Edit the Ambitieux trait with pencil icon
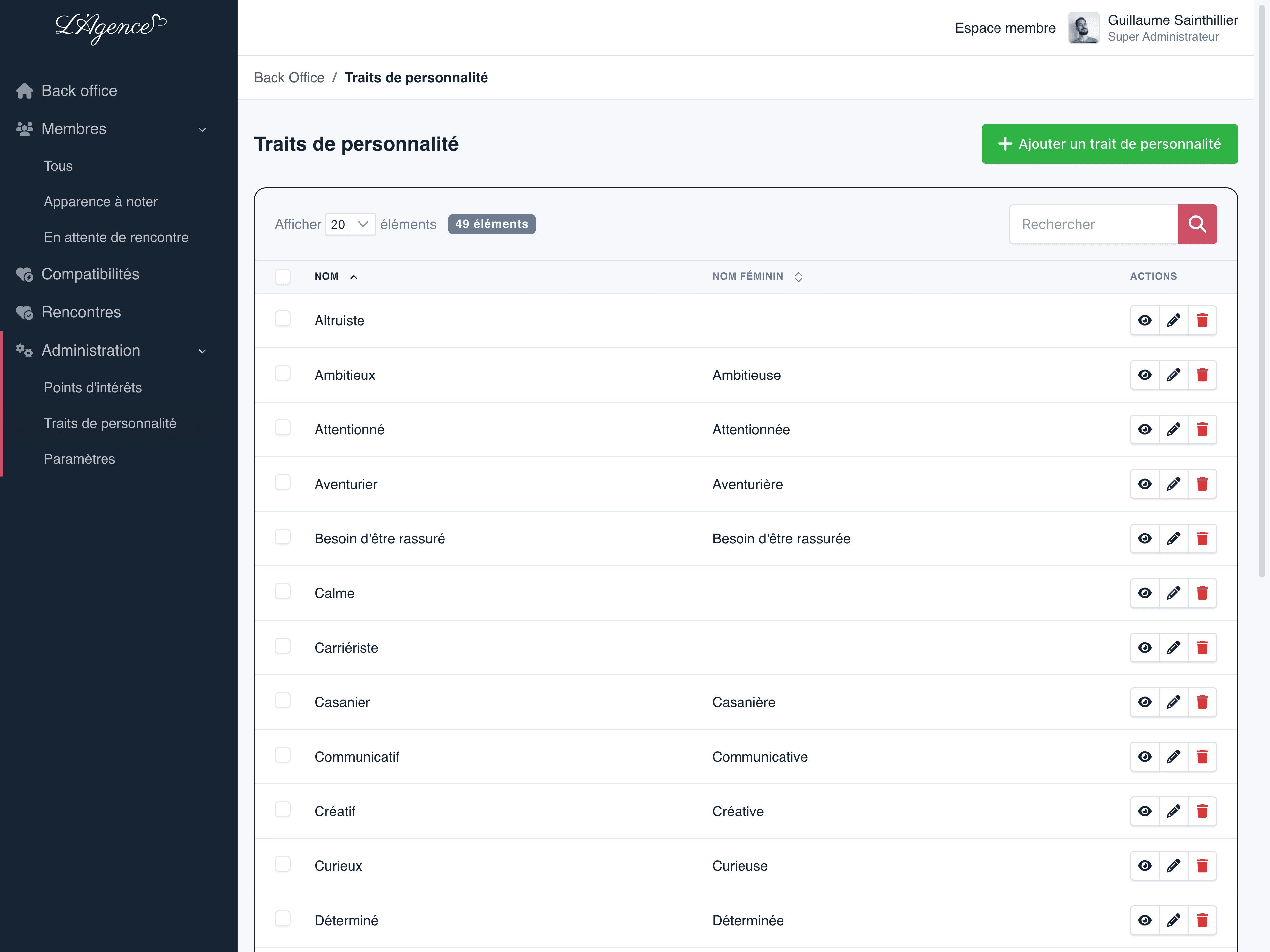1270x952 pixels. [1173, 375]
